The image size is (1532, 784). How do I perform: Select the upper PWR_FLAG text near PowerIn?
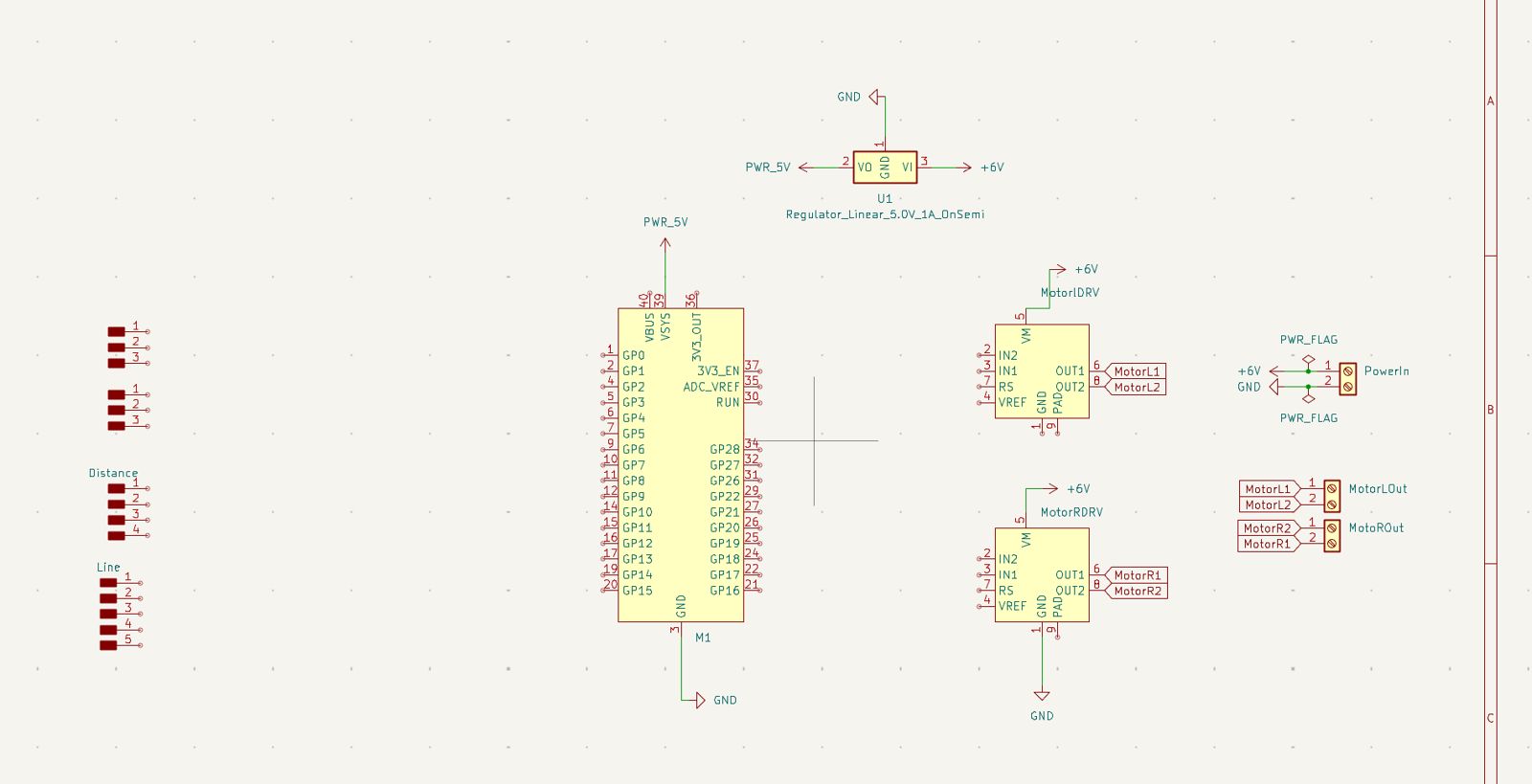[x=1309, y=340]
